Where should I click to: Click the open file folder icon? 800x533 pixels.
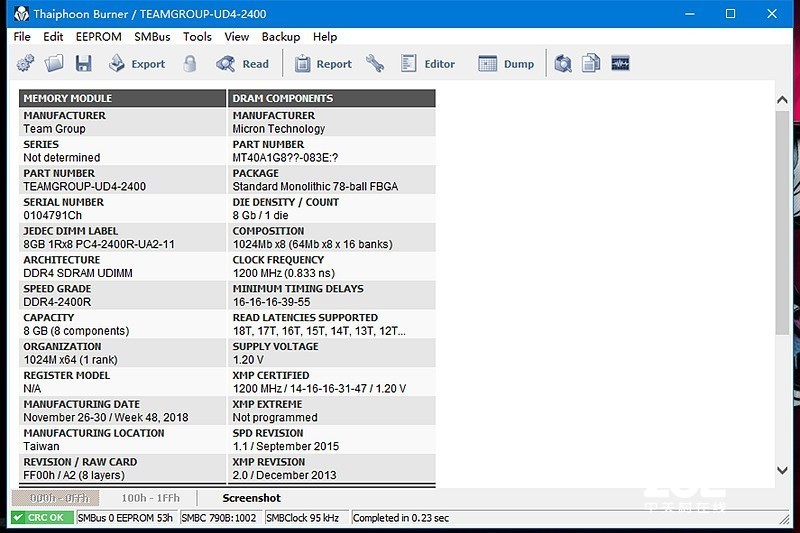(54, 64)
